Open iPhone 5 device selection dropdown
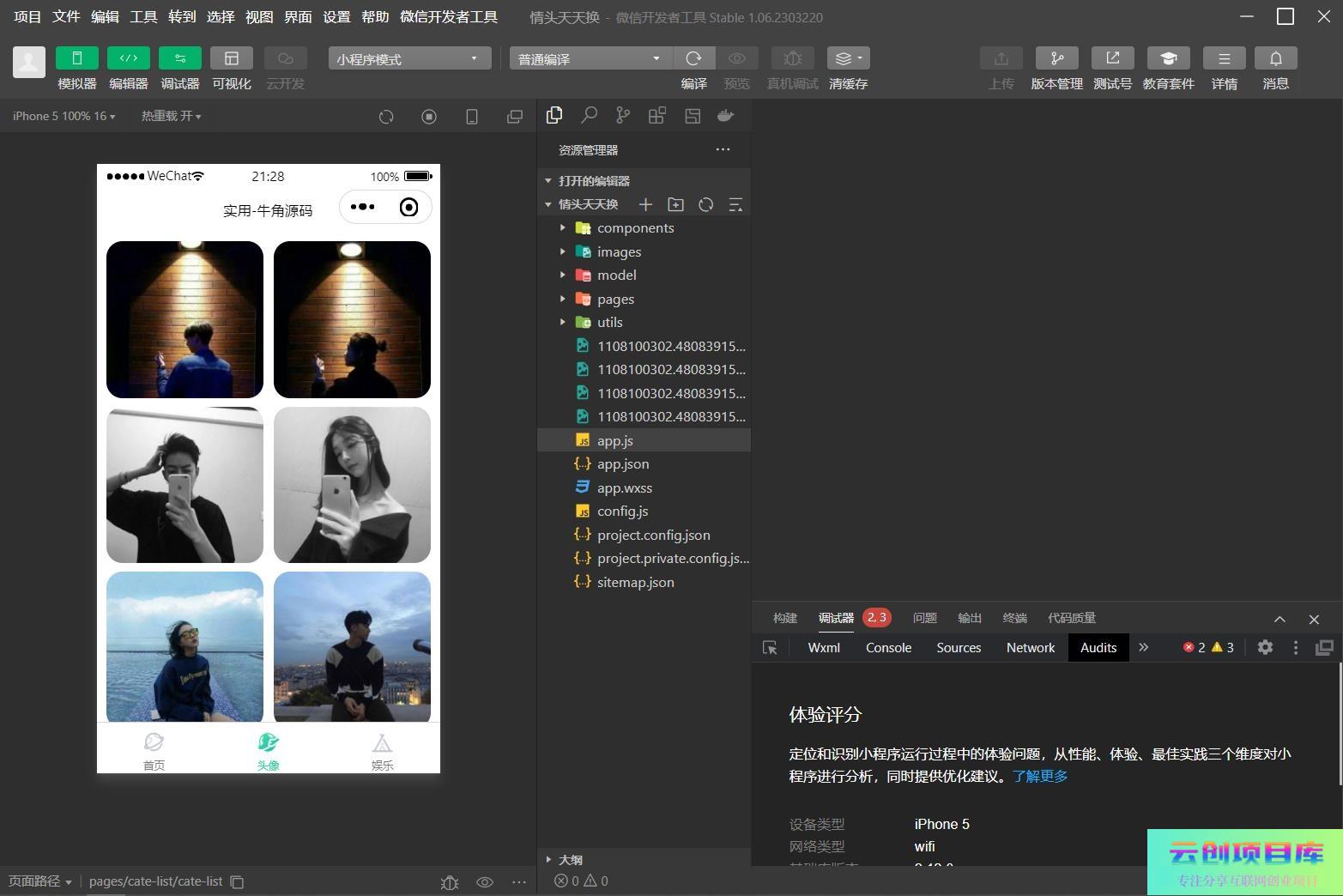This screenshot has height=896, width=1343. [x=64, y=116]
